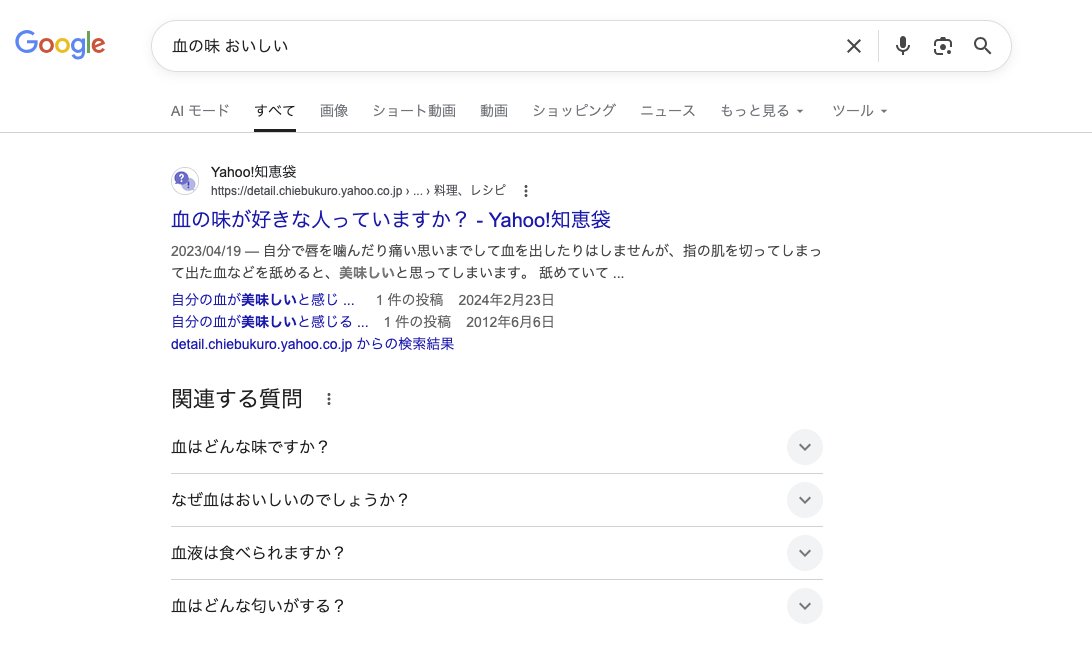Open three-dot menu beside Yahoo result URL

coord(526,191)
